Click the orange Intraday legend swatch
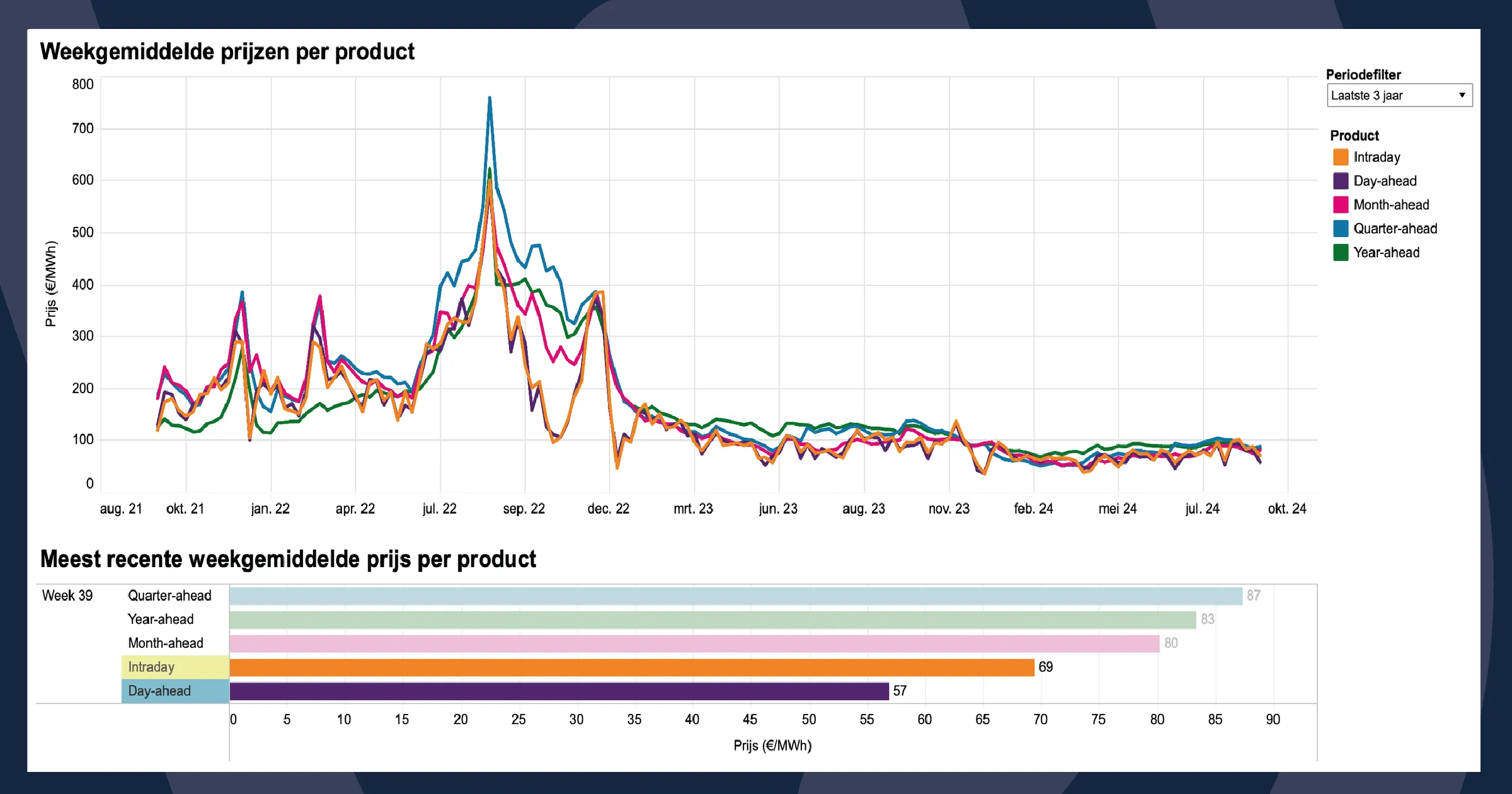 pyautogui.click(x=1341, y=157)
